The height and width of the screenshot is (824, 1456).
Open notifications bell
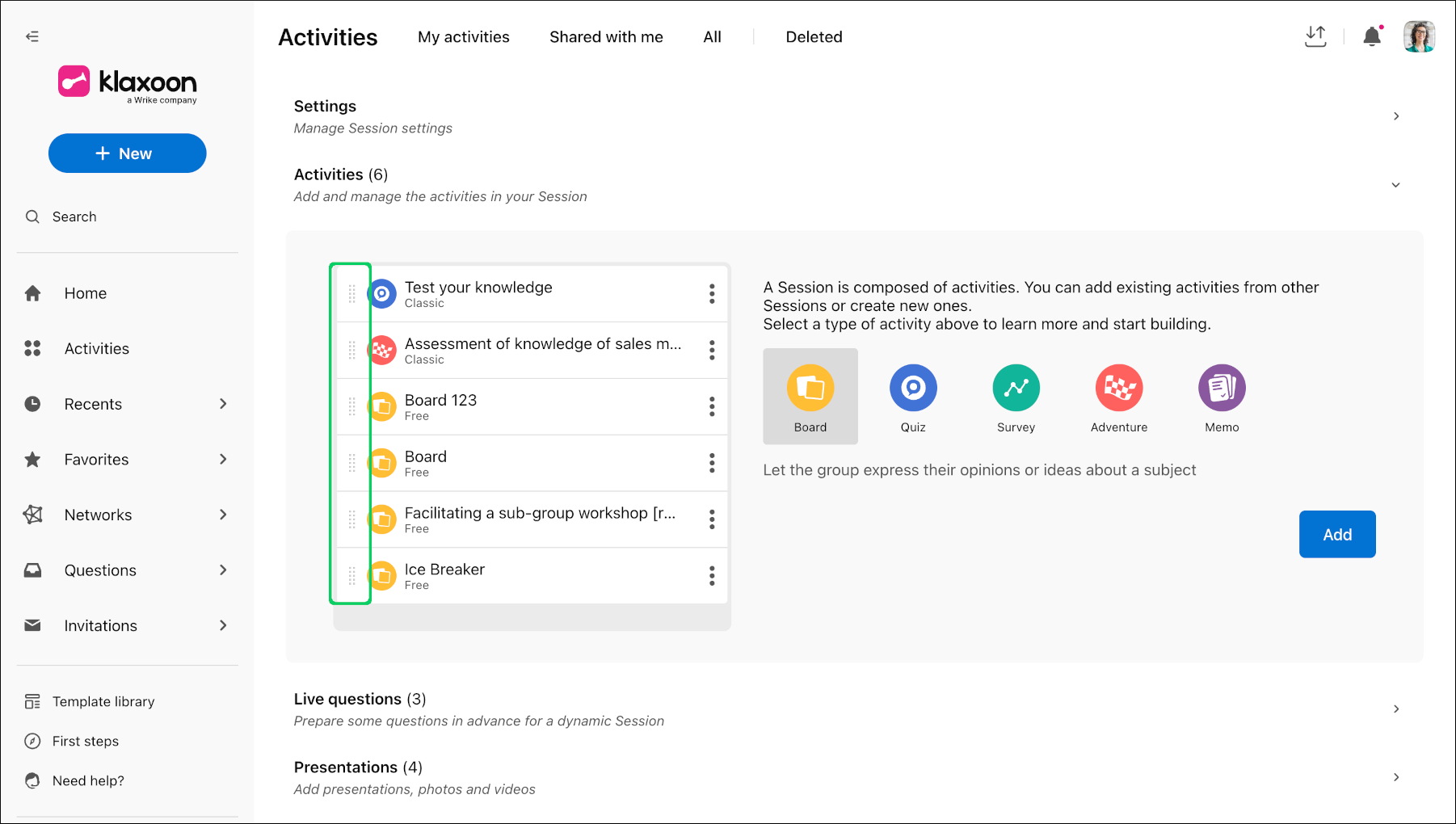[1372, 36]
